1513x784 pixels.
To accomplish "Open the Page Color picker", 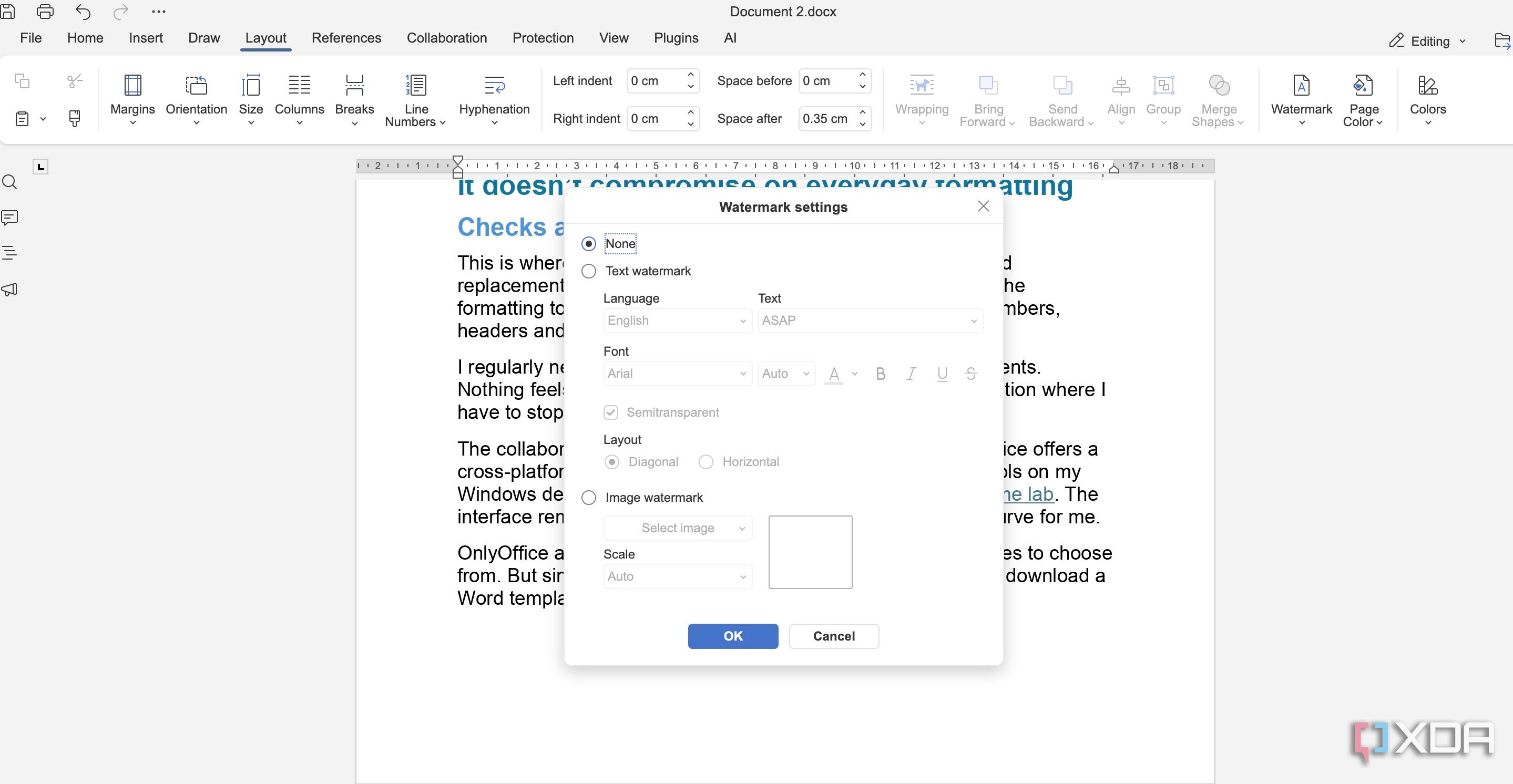I will coord(1363,99).
